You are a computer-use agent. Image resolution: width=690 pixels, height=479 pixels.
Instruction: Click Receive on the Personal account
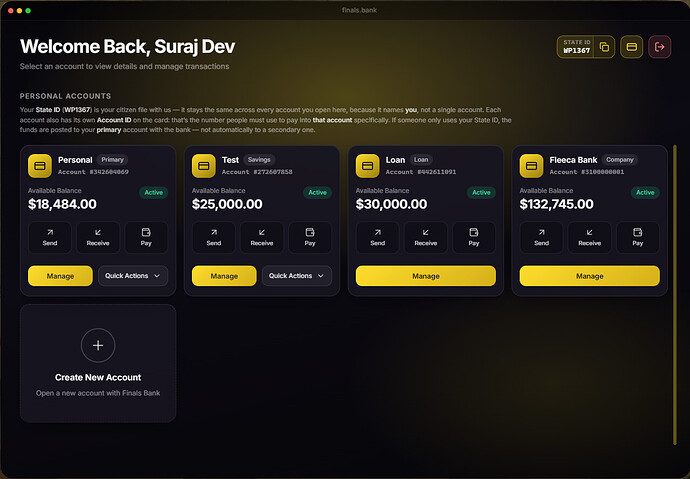coord(98,238)
